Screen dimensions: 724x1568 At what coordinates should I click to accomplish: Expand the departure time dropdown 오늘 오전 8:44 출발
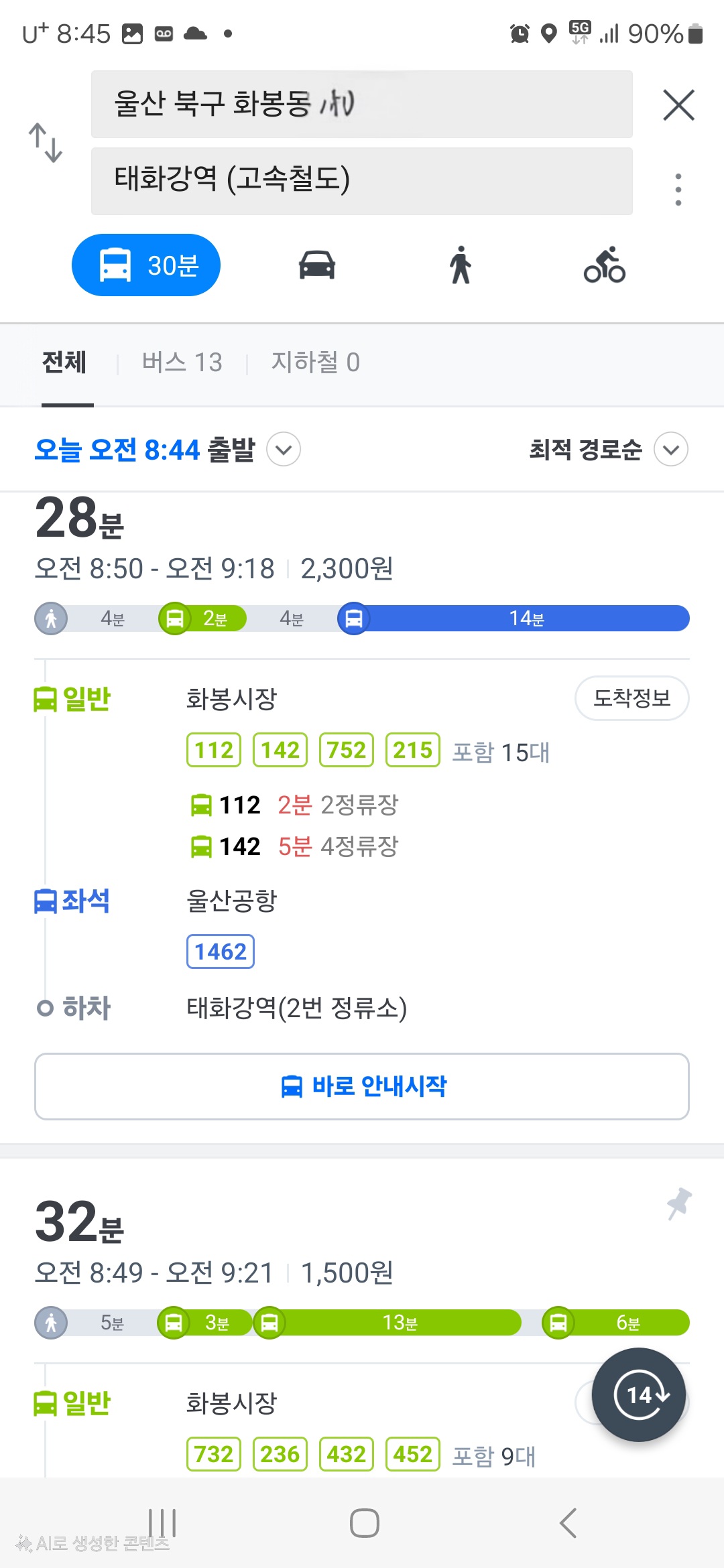(283, 450)
